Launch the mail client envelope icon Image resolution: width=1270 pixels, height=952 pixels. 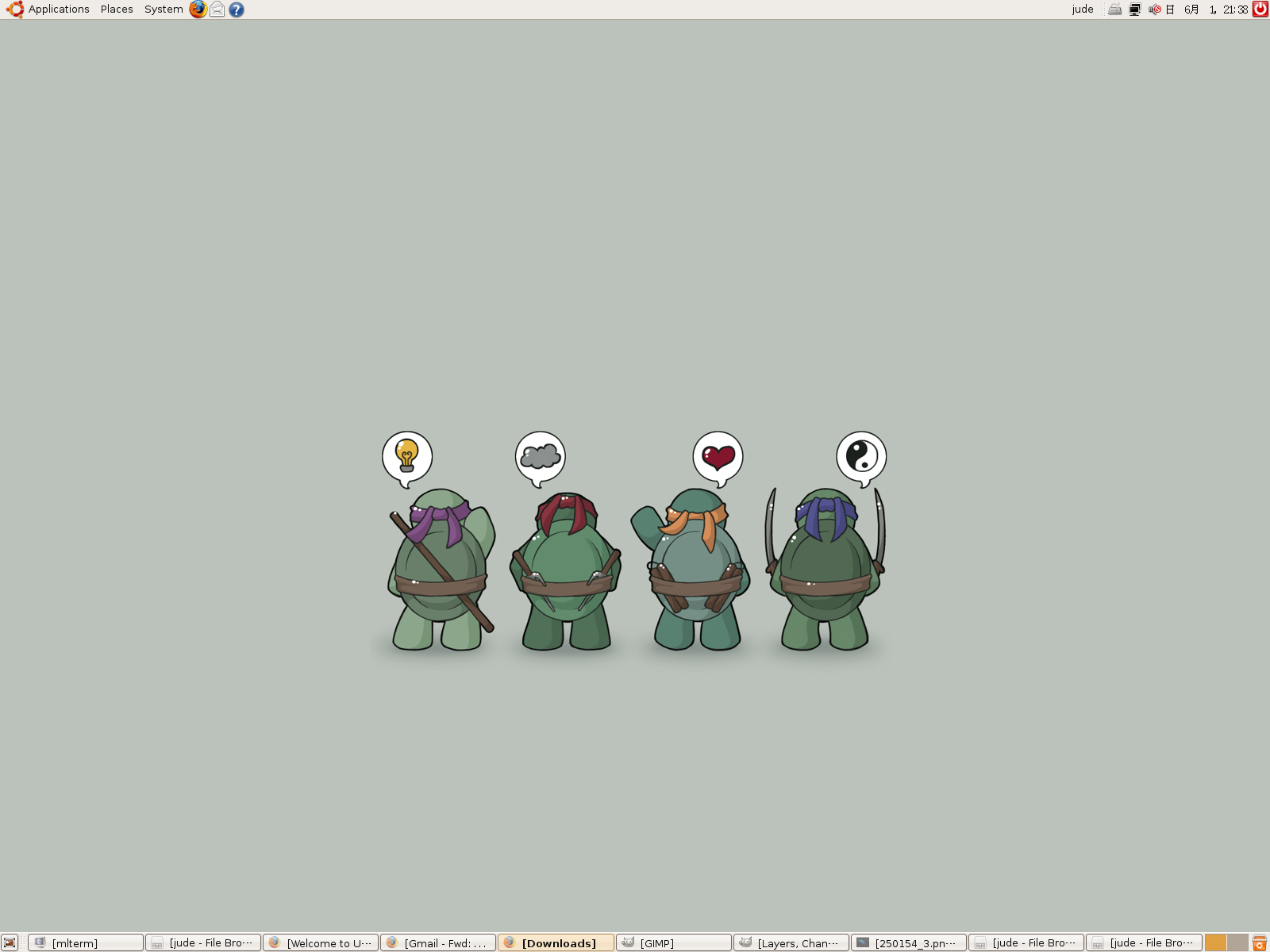217,10
